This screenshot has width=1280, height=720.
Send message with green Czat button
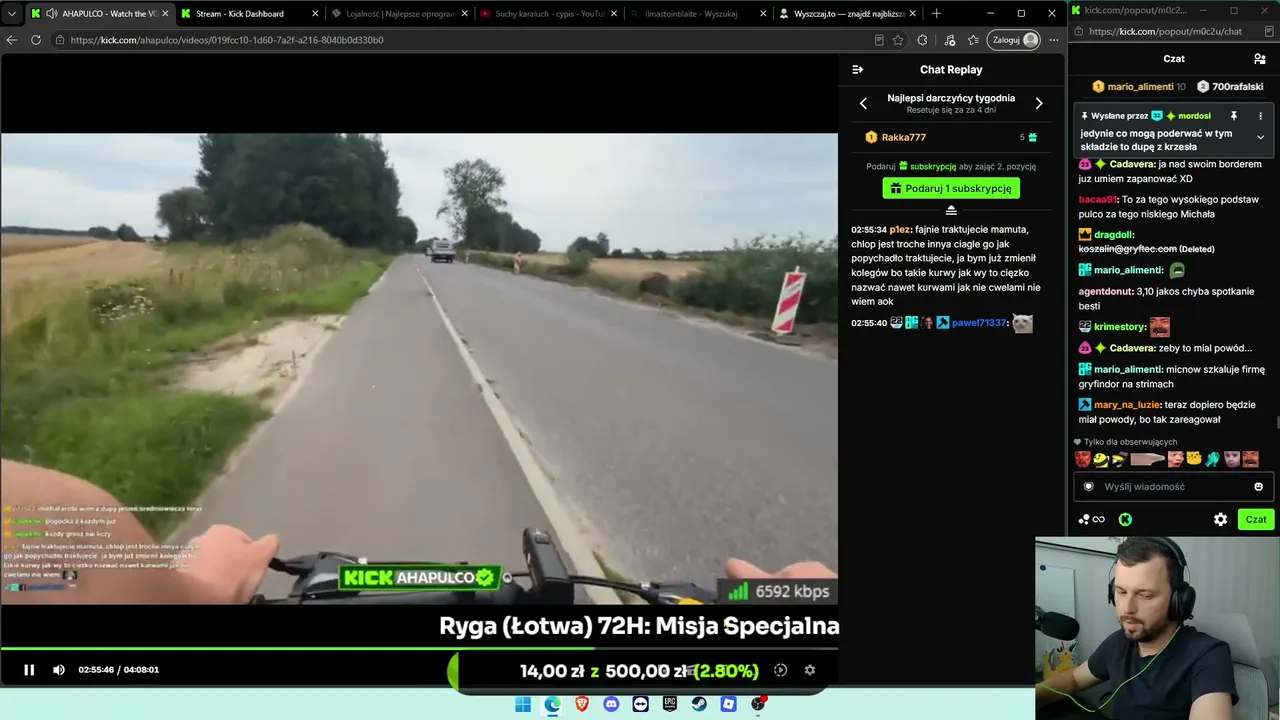[1256, 520]
